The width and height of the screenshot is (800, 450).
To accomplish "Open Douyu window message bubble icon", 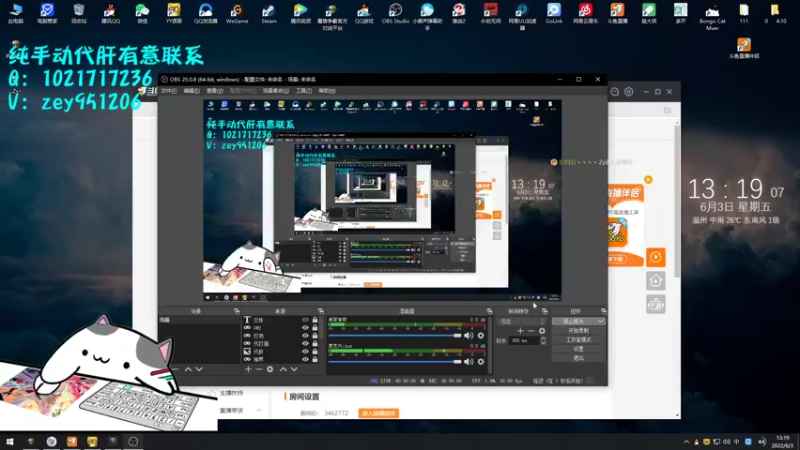I will click(x=614, y=91).
